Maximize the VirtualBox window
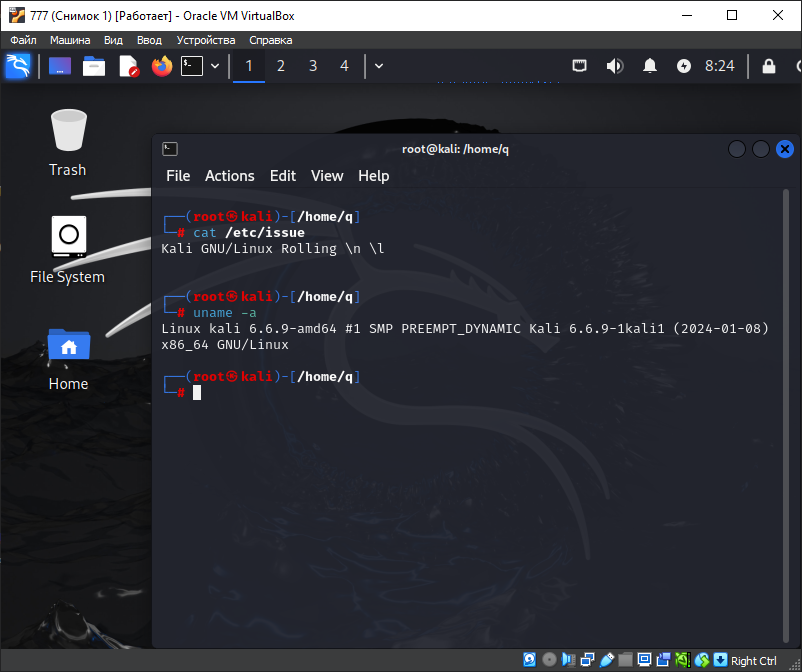Image resolution: width=802 pixels, height=672 pixels. point(732,15)
